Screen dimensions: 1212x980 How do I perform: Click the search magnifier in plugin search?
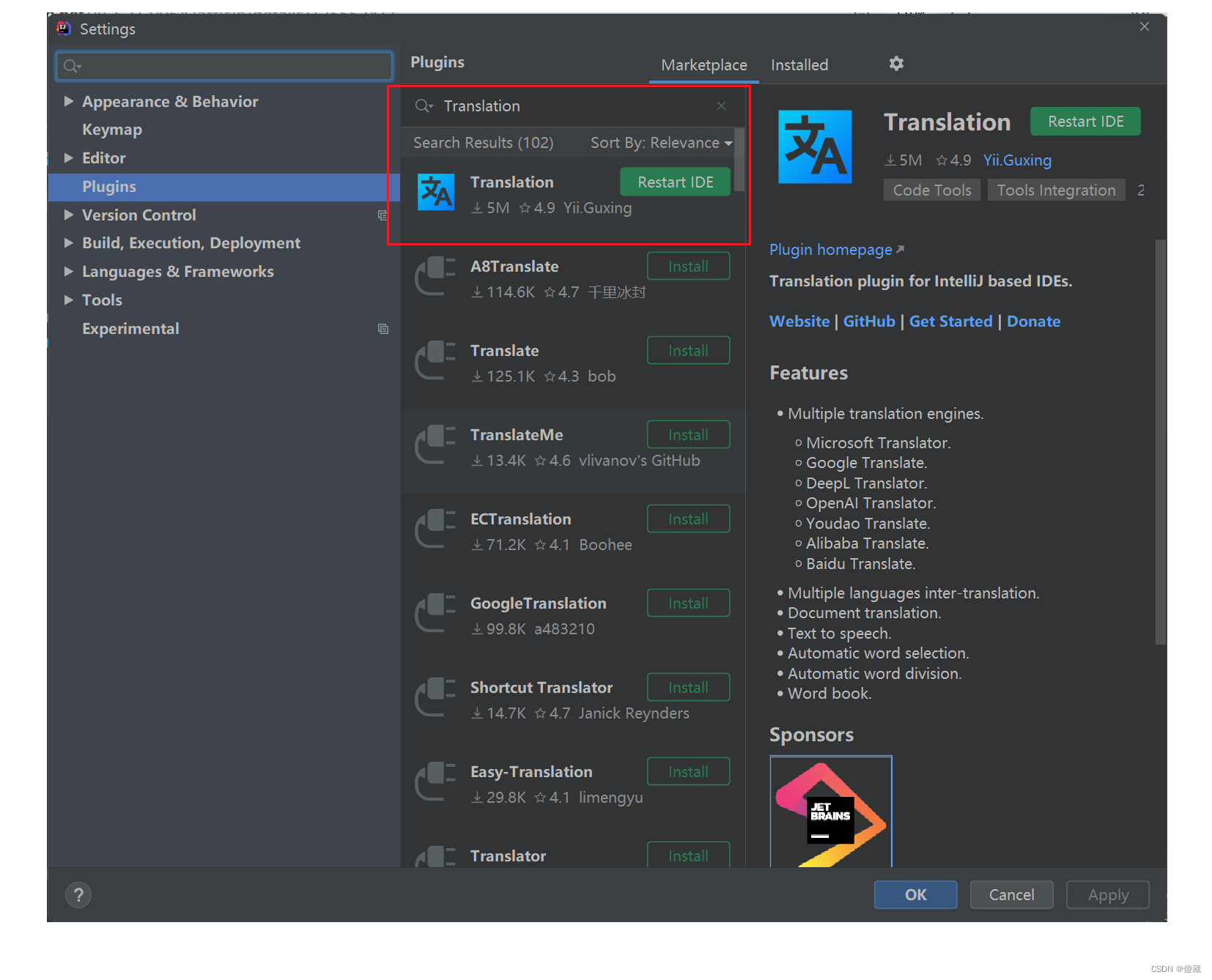click(424, 106)
